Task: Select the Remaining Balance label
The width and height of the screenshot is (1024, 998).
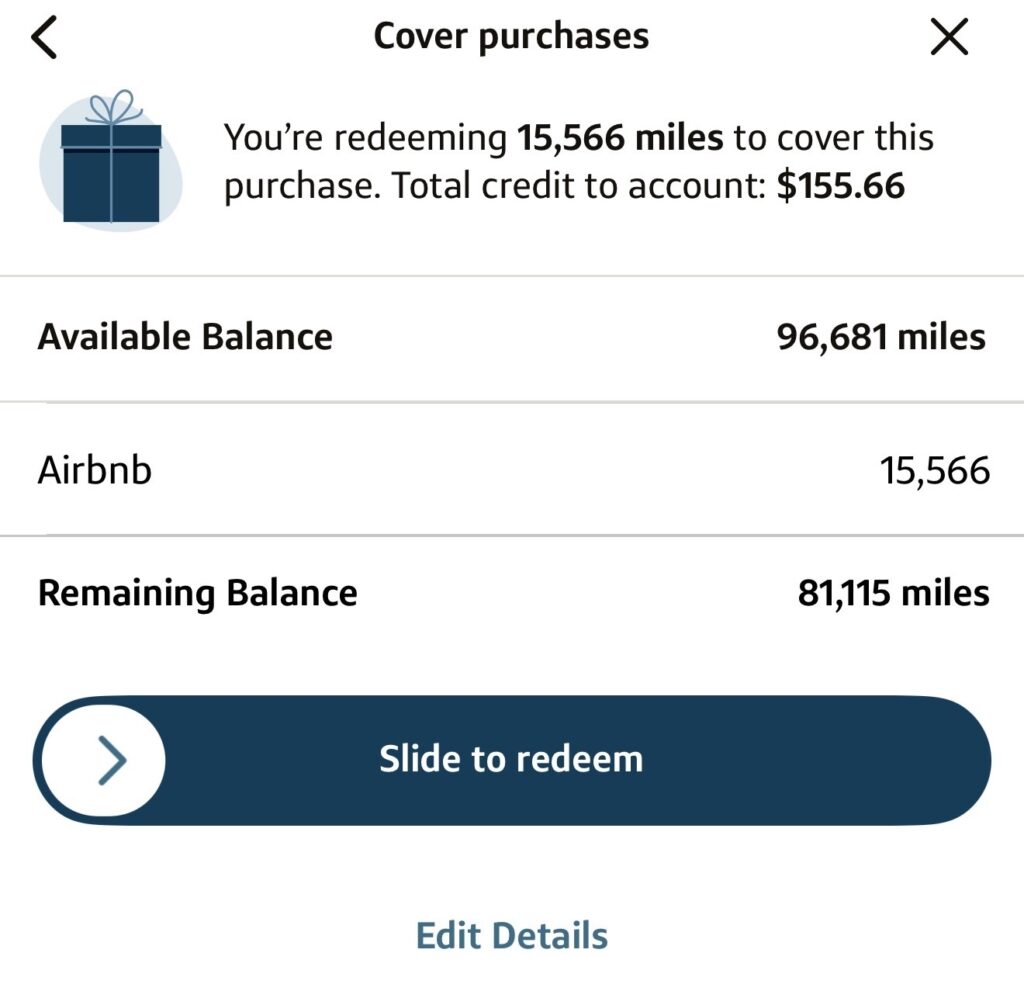Action: pyautogui.click(x=197, y=593)
